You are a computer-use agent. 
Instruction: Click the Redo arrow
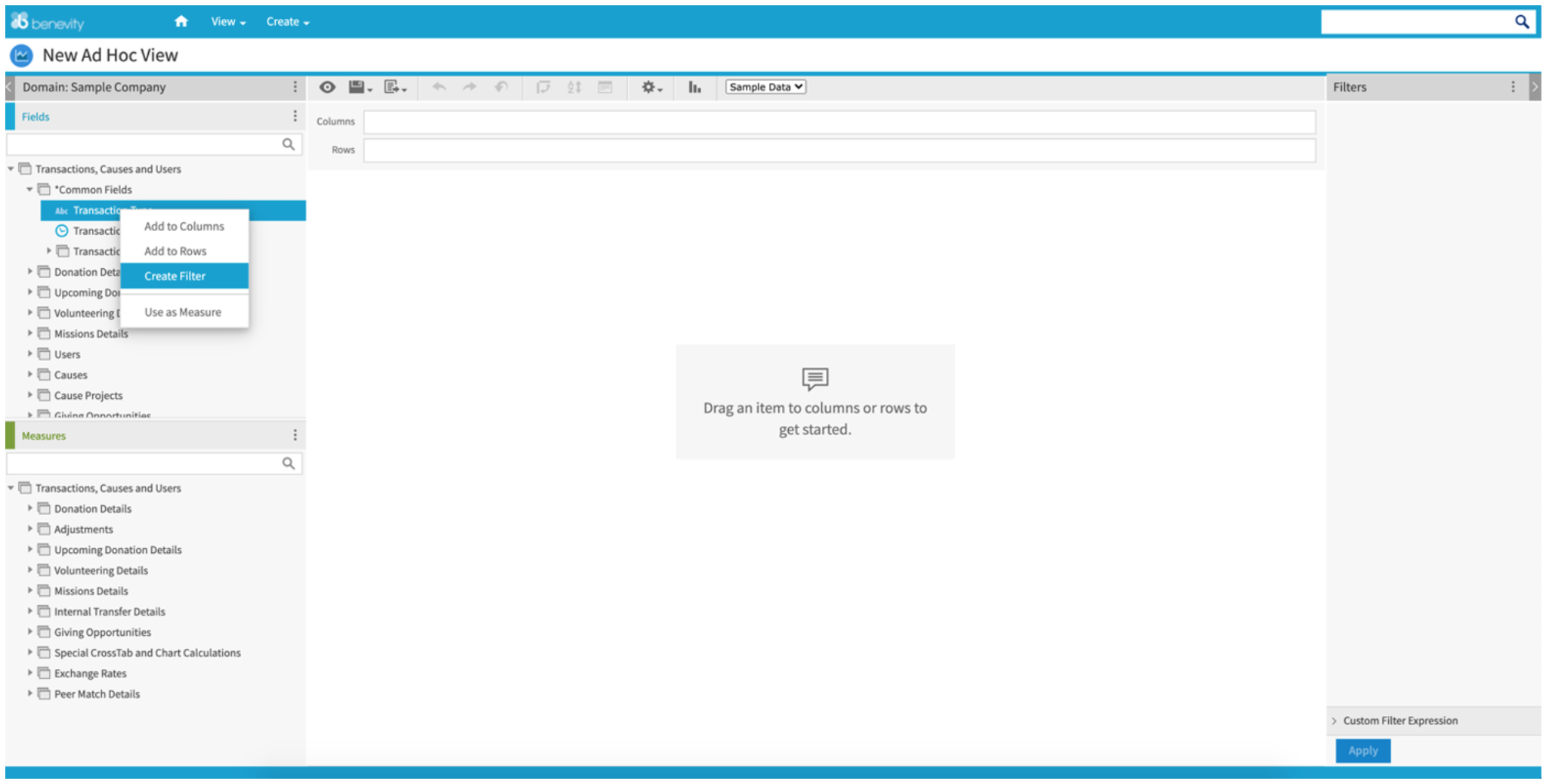[x=470, y=87]
